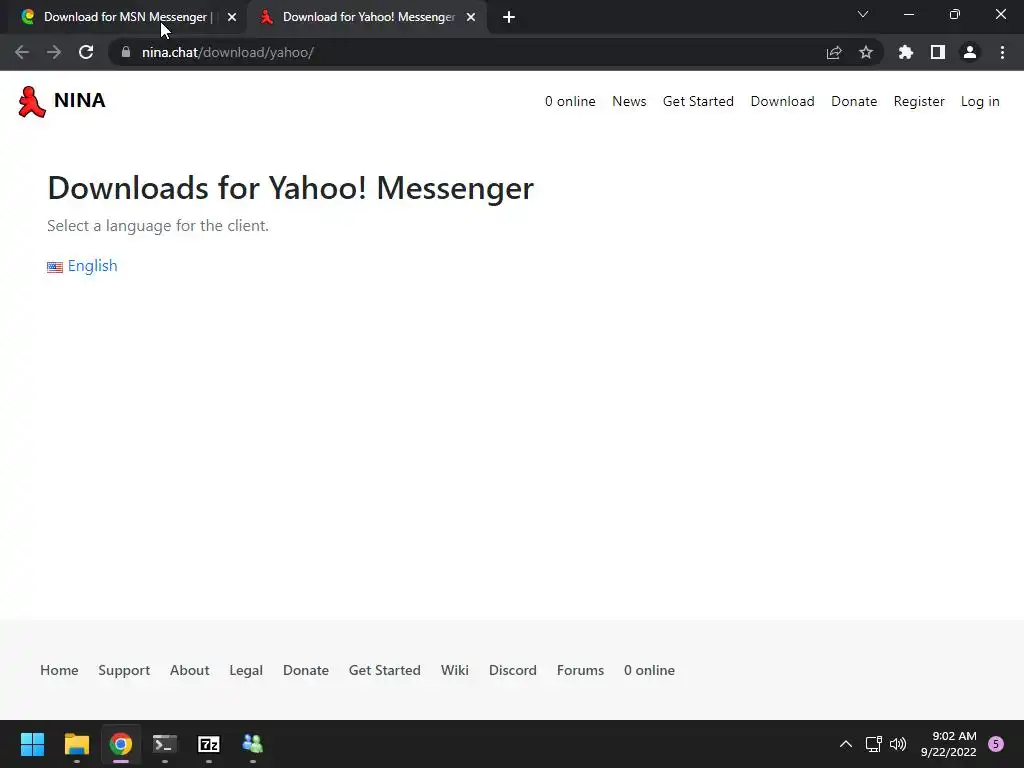Click the Chrome taskbar icon

[x=121, y=744]
